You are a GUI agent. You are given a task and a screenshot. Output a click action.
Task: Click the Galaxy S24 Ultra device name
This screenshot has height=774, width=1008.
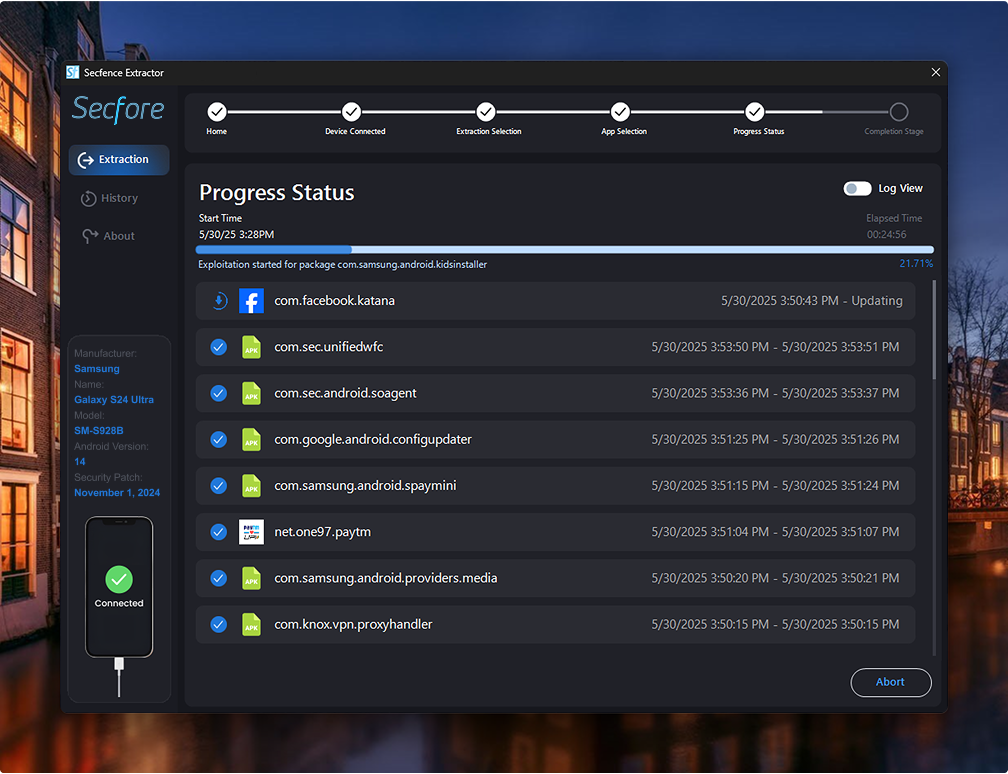pos(114,400)
